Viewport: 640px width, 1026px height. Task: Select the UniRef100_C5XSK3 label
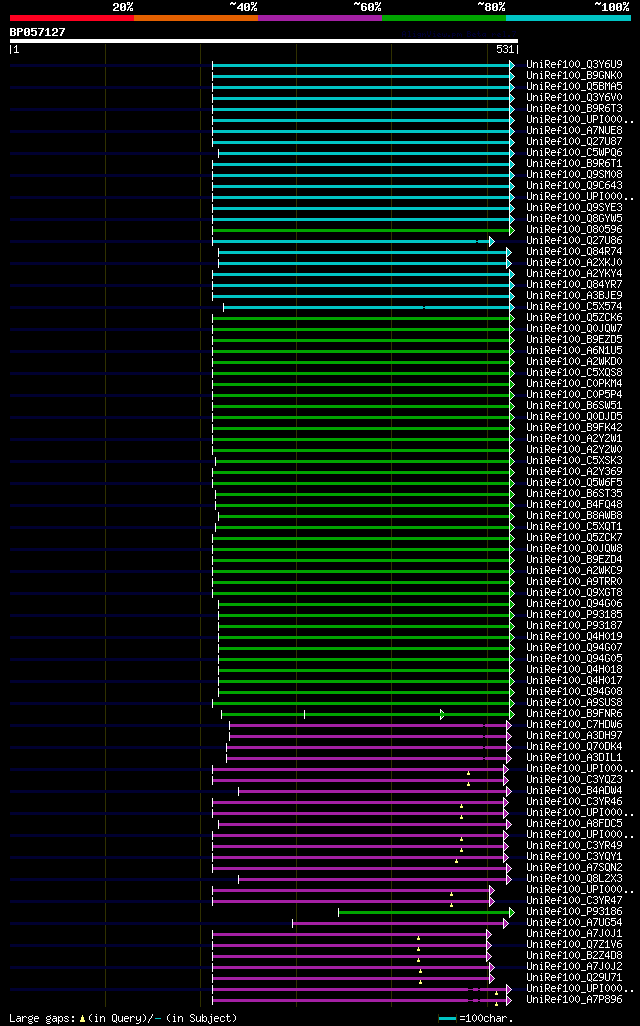point(575,461)
